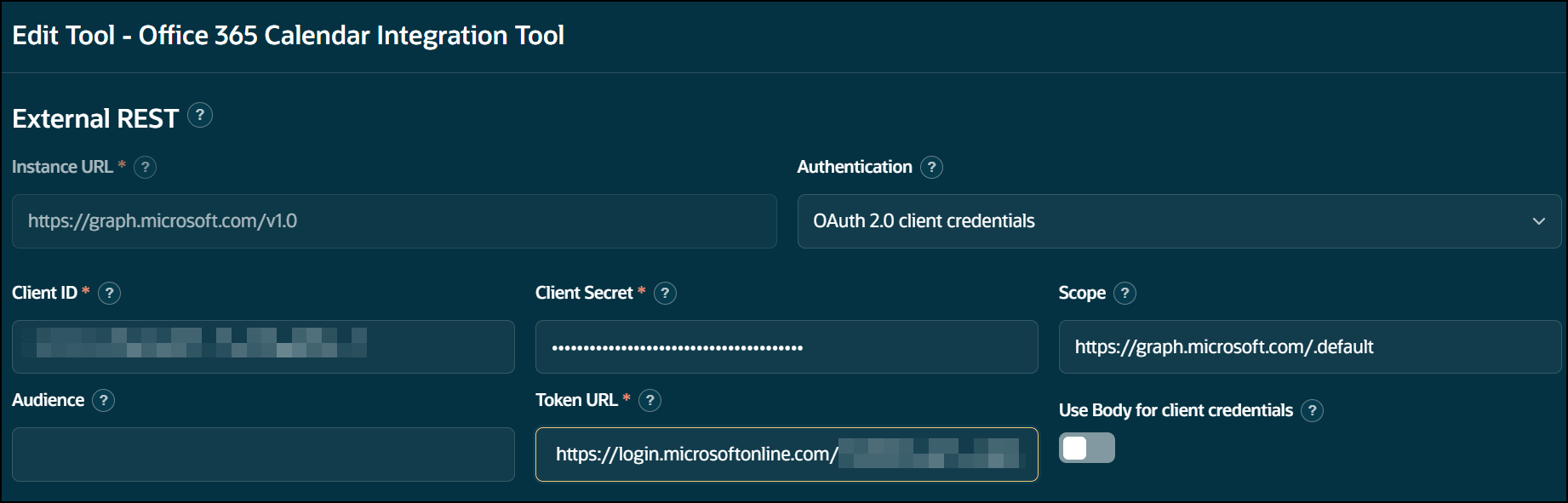Click into the Client Secret field
Image resolution: width=1568 pixels, height=503 pixels.
(787, 346)
